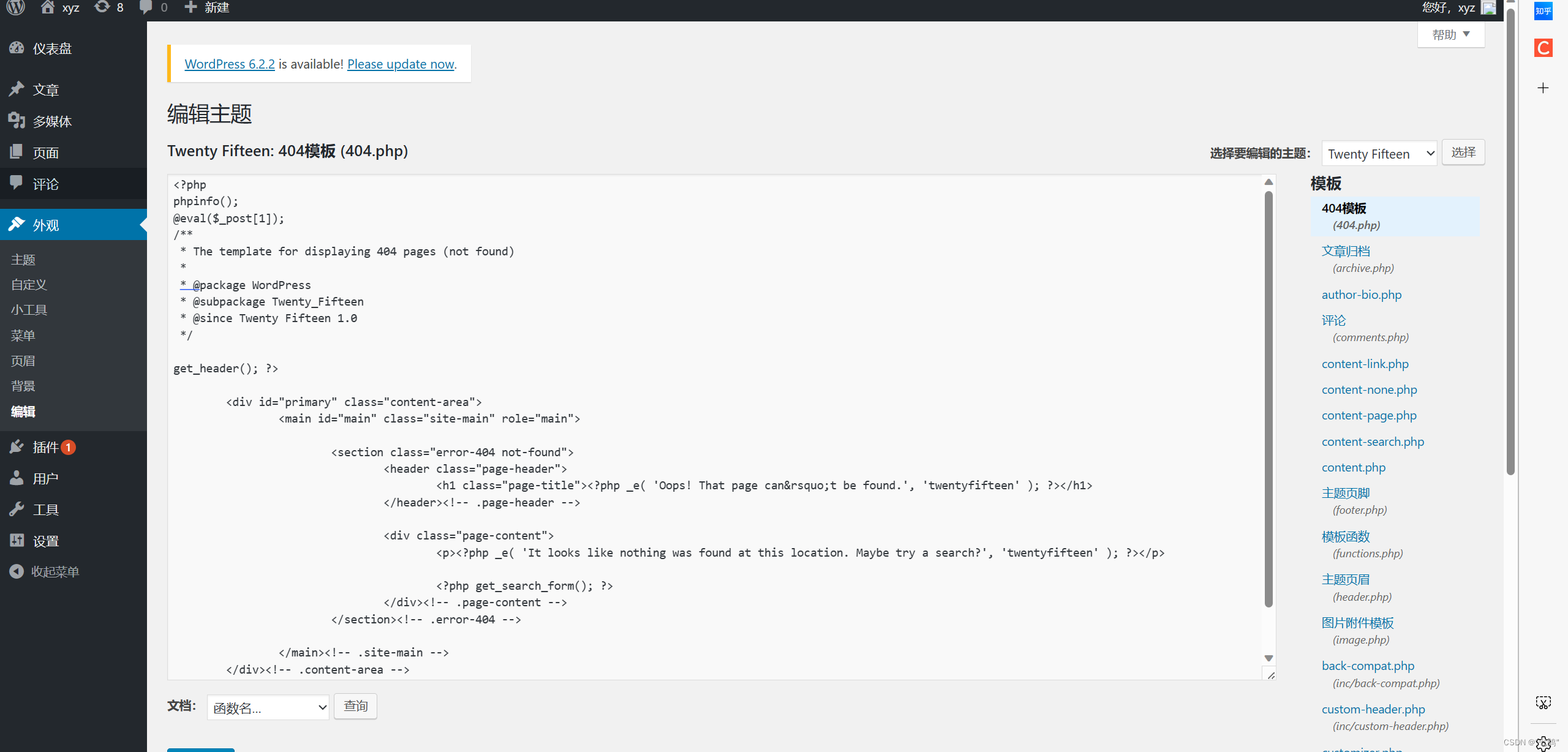Open 工具 with the wrench icon
The width and height of the screenshot is (1568, 752).
click(x=17, y=509)
